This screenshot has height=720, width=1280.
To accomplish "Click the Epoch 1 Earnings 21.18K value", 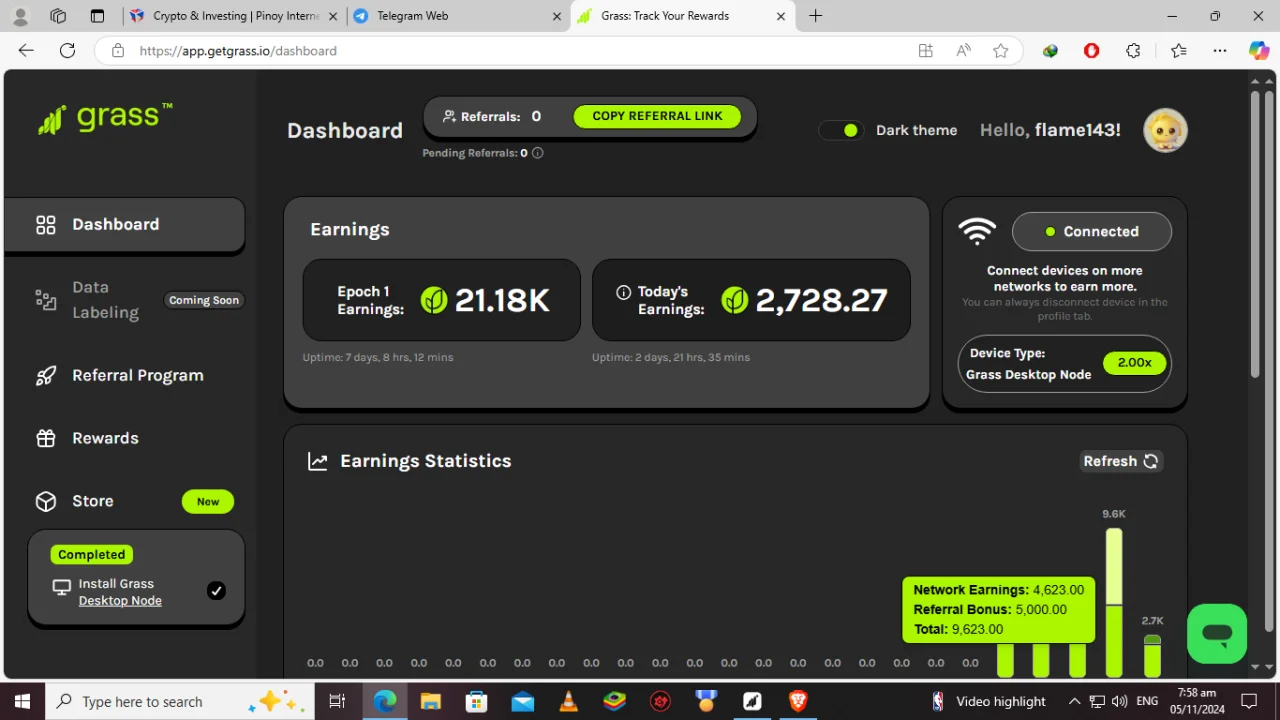I will click(x=502, y=300).
